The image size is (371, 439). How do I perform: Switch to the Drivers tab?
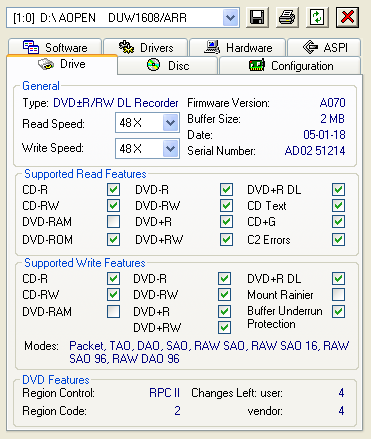coord(146,47)
